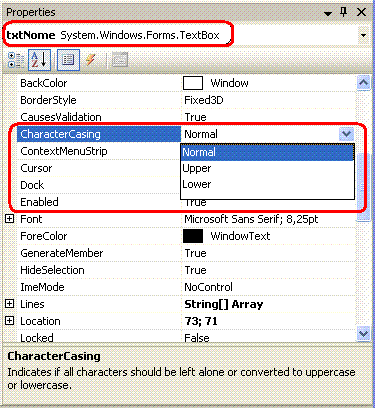The width and height of the screenshot is (375, 408).
Task: Select the ContextMenuStrip property name
Action: 64,151
